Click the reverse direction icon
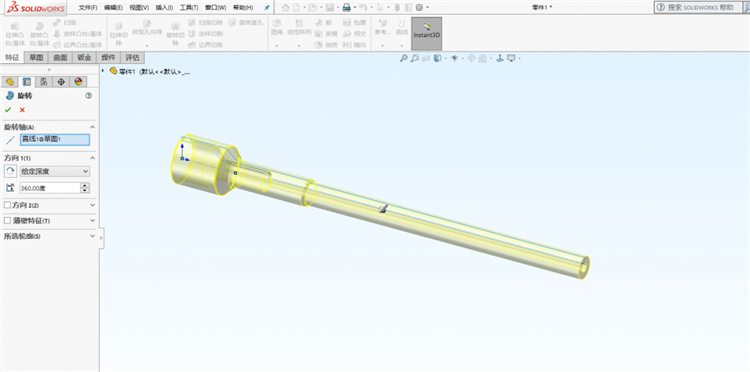Screen dimensions: 750x372 pos(10,171)
